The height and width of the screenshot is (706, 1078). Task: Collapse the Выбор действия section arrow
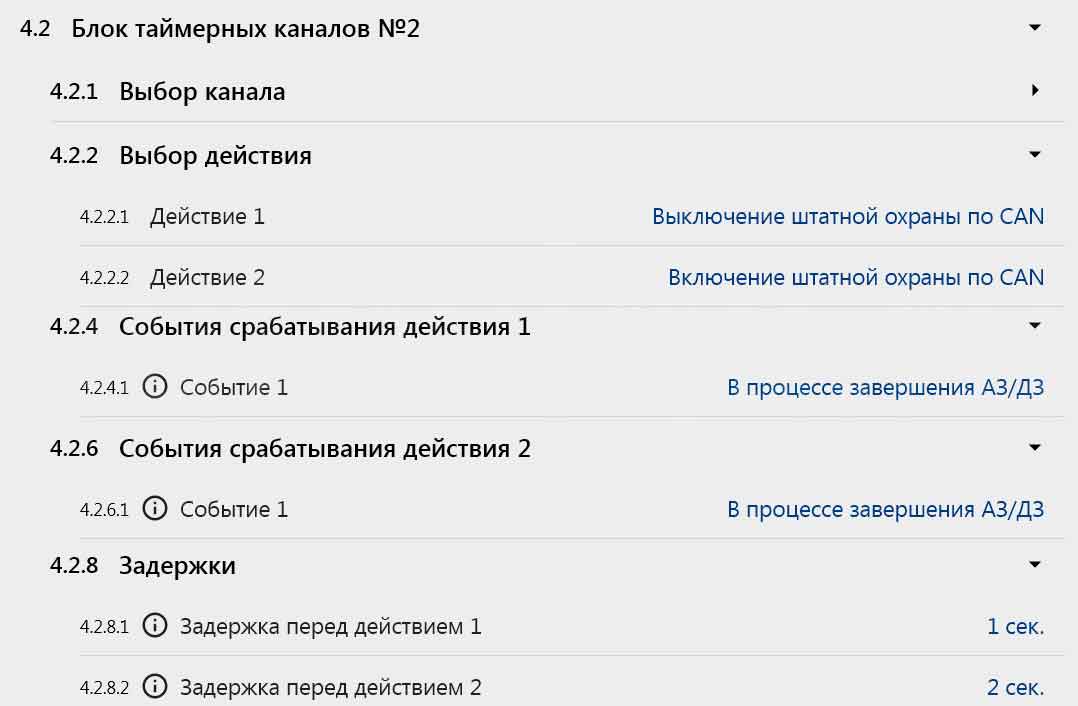[x=1035, y=155]
